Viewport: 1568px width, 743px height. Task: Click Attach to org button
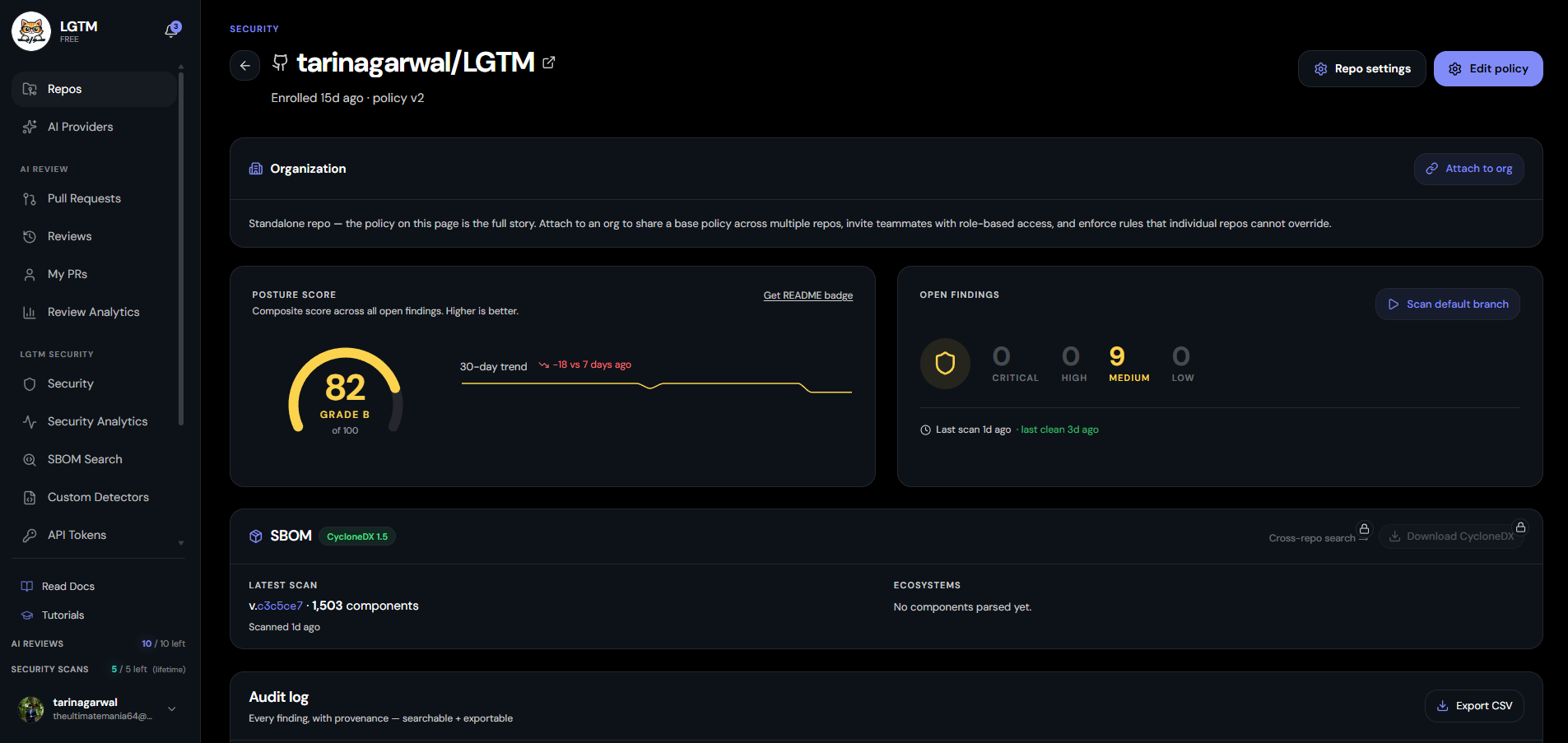(1469, 169)
